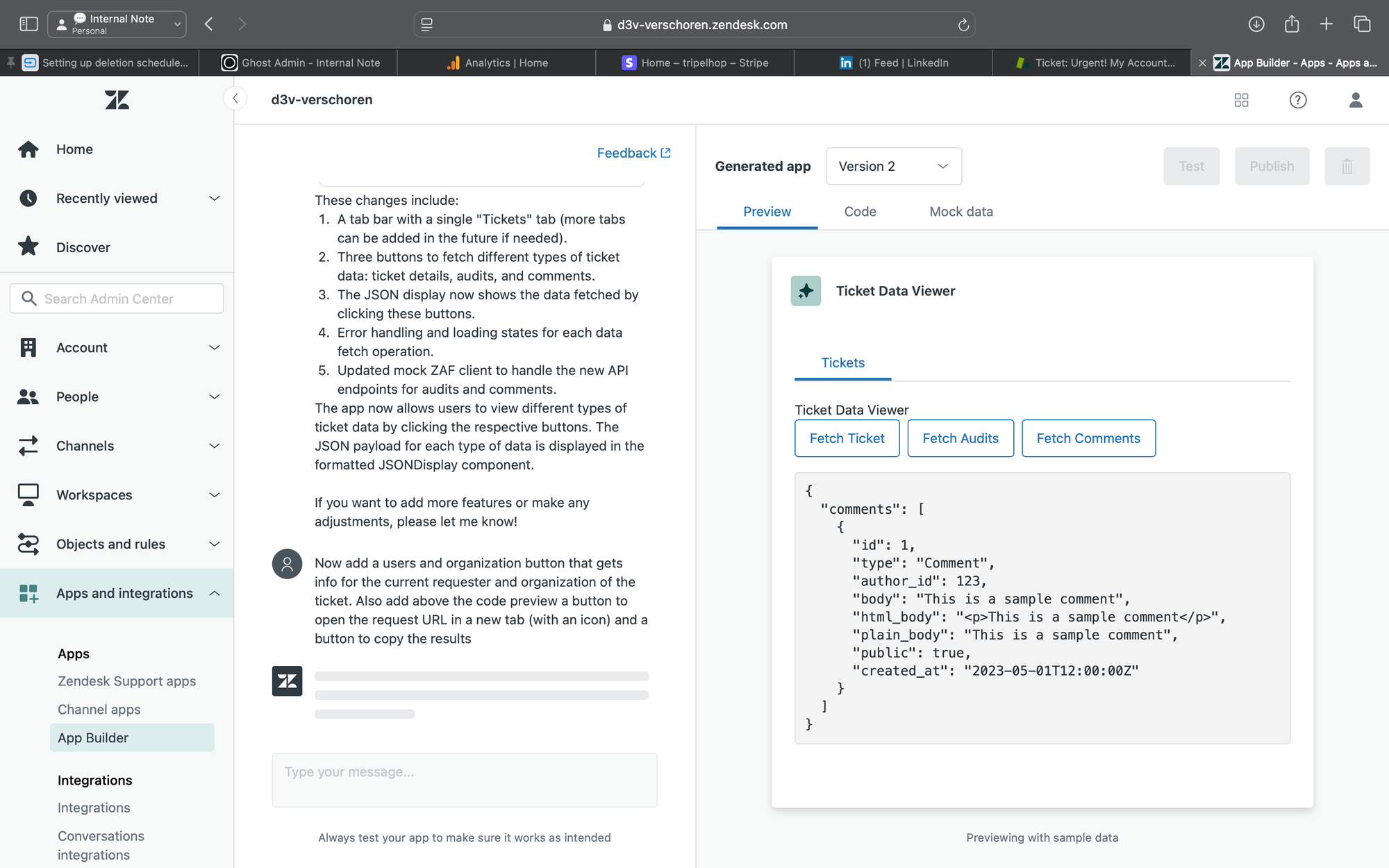Switch to the Mock data tab
The width and height of the screenshot is (1389, 868).
[961, 212]
